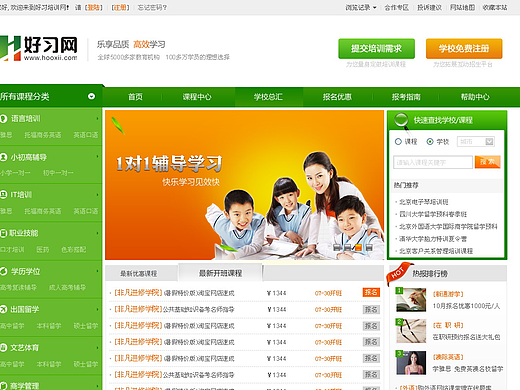This screenshot has height=390, width=520.
Task: Click the green 提交培训需求 button
Action: point(376,49)
